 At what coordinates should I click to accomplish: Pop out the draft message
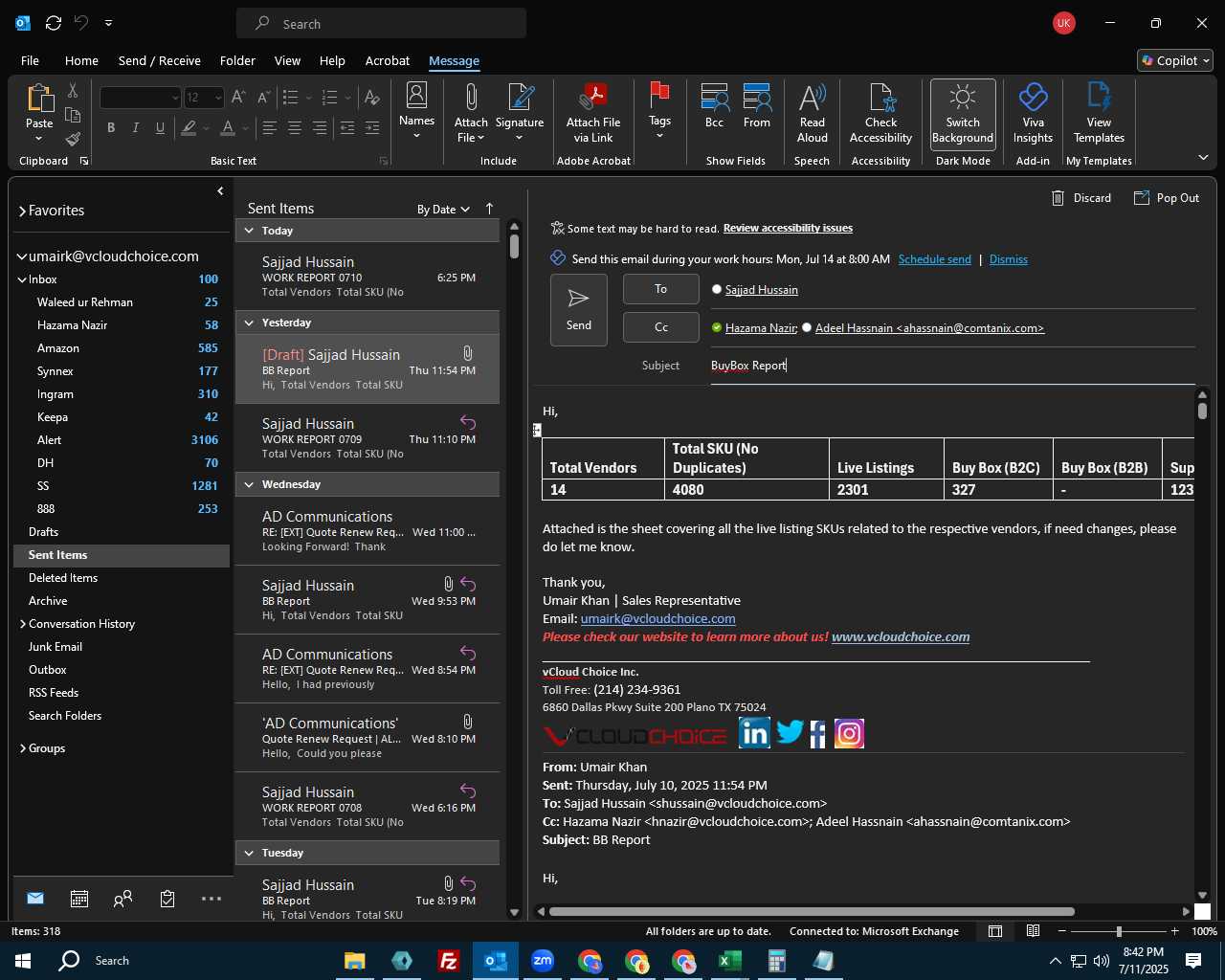[x=1167, y=198]
